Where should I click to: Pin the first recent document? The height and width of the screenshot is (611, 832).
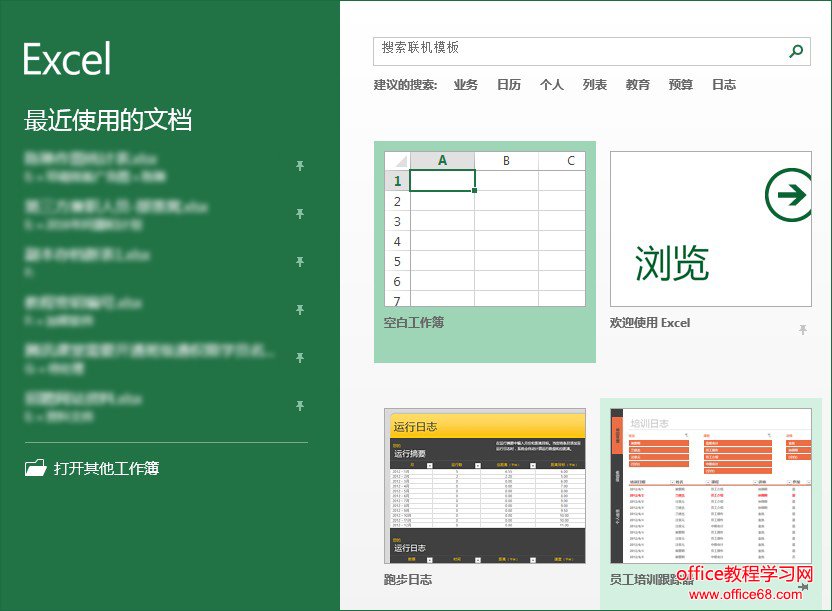click(x=300, y=166)
